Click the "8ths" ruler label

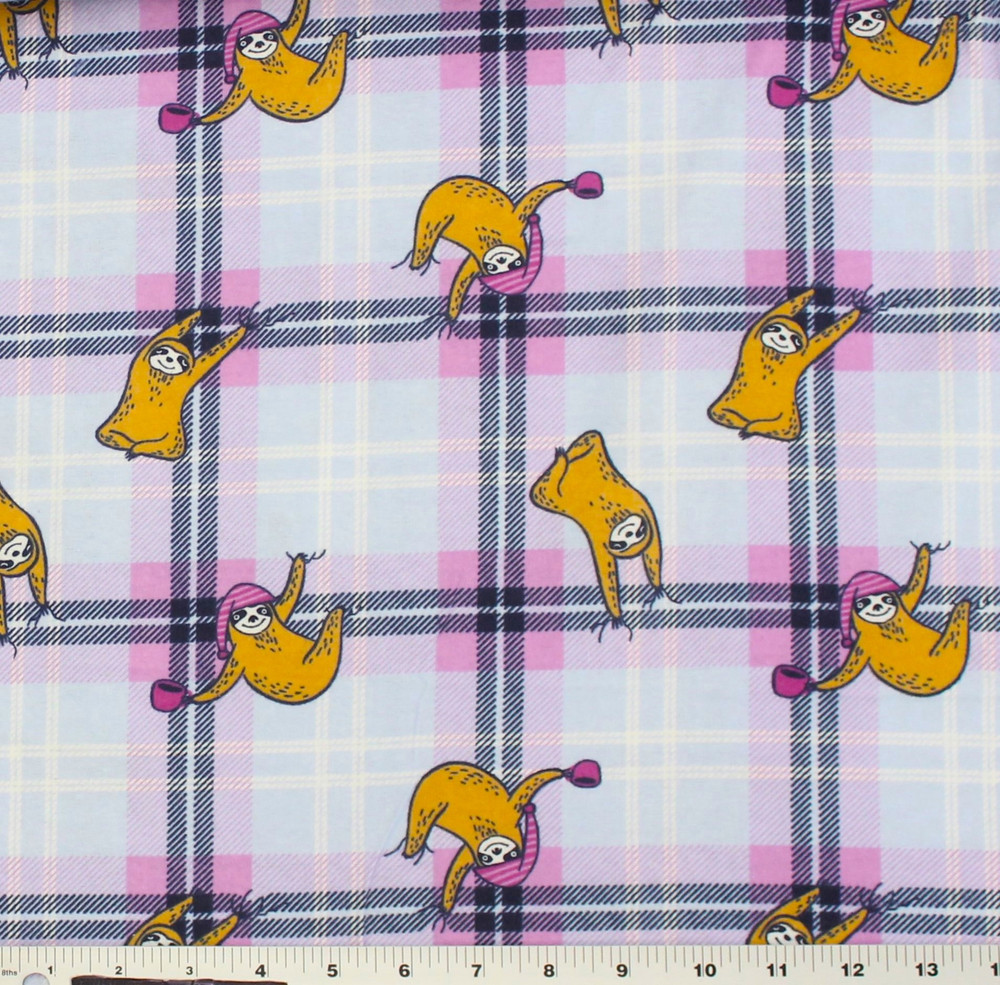point(9,973)
